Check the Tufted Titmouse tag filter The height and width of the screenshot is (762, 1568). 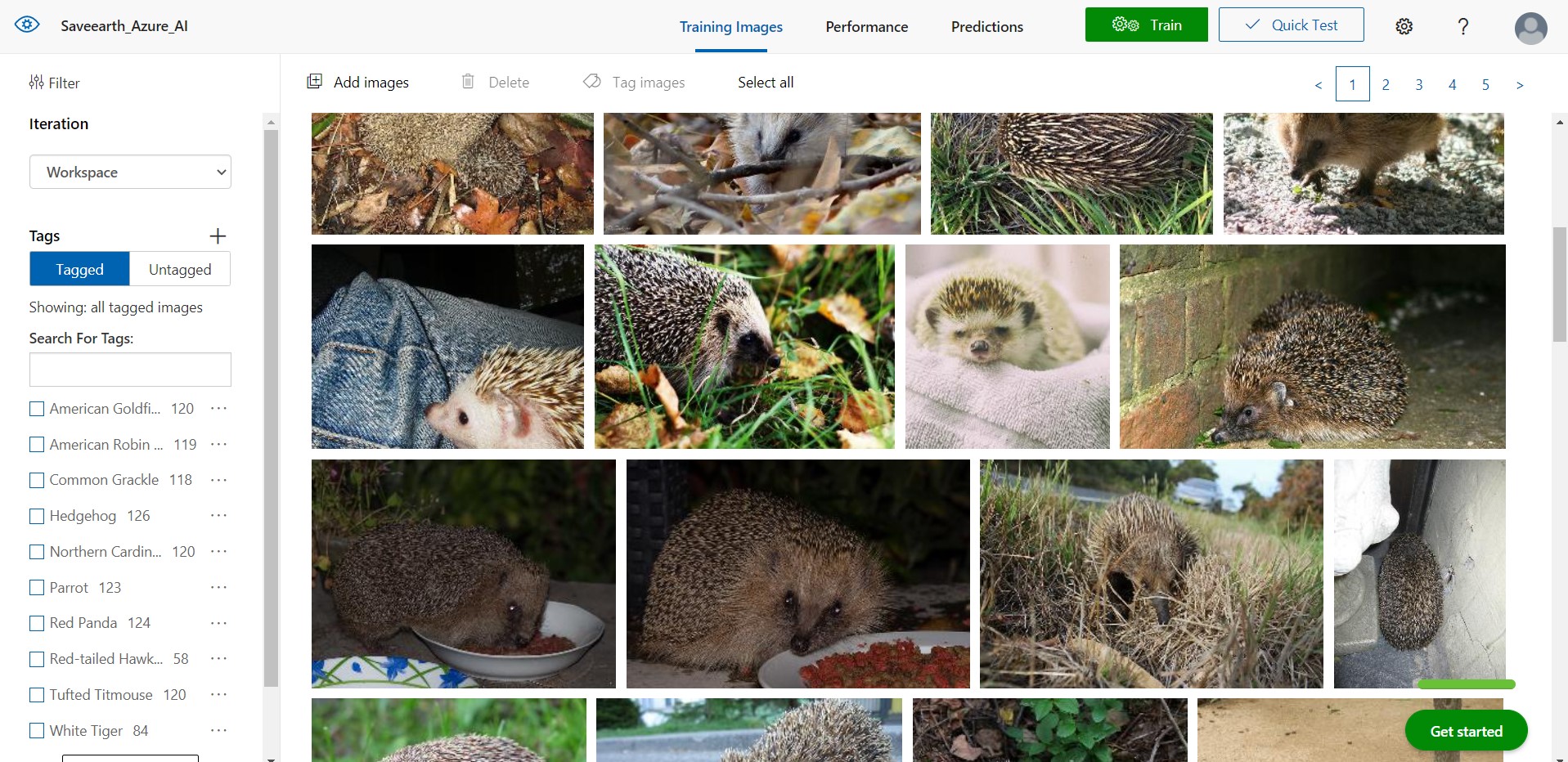pyautogui.click(x=37, y=695)
